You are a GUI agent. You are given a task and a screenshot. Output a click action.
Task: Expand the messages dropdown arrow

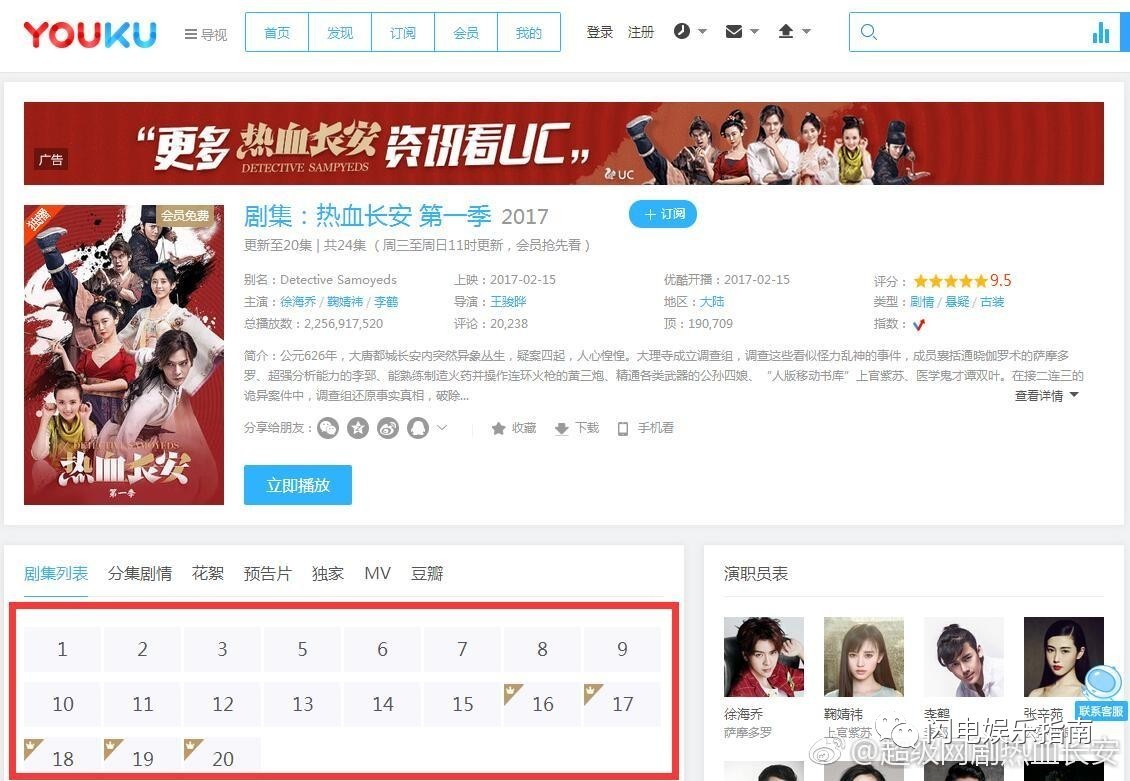pyautogui.click(x=755, y=31)
